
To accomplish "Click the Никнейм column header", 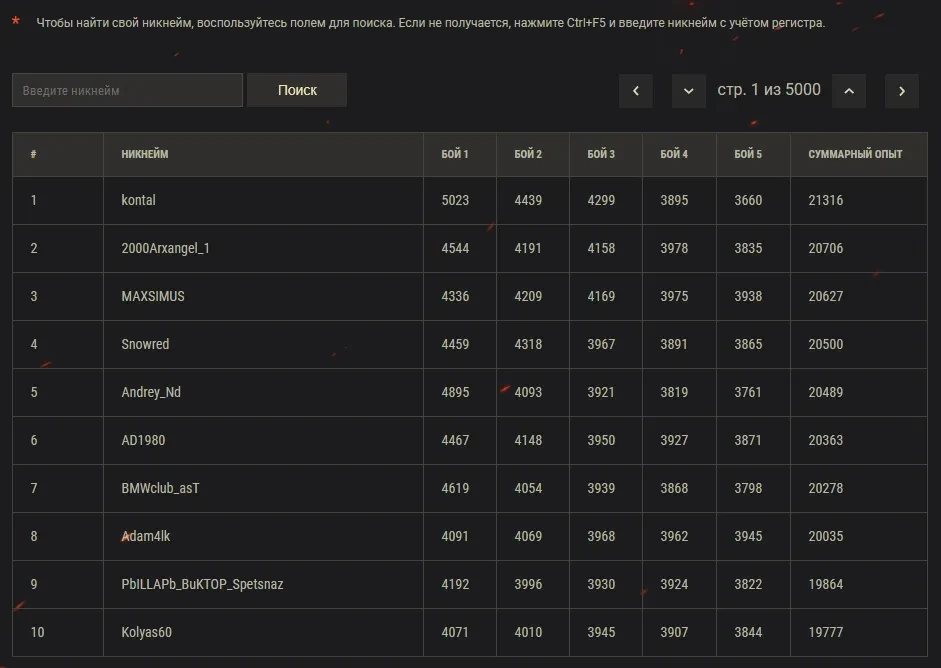I will (x=145, y=154).
